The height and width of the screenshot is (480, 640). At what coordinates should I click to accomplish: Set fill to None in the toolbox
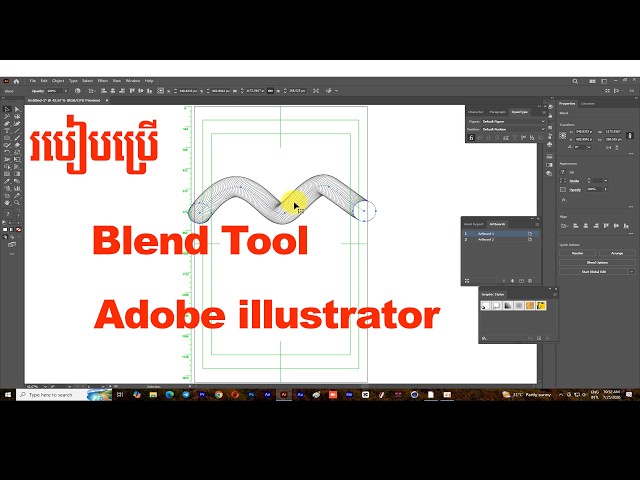coord(18,229)
